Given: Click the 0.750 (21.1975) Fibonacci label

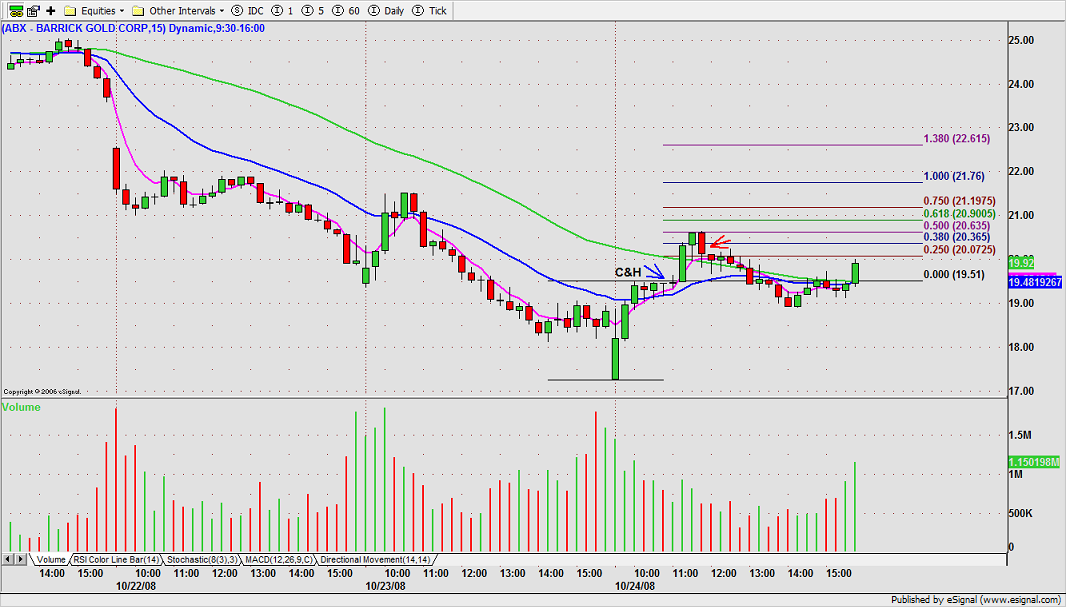Looking at the screenshot, I should (x=959, y=201).
